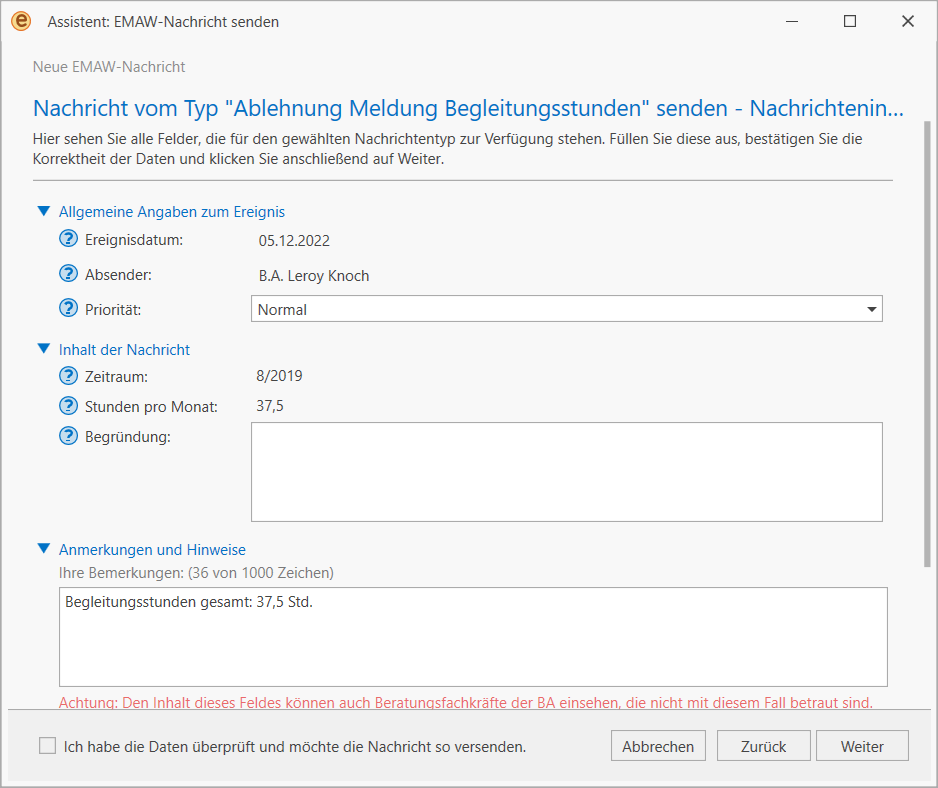Screen dimensions: 938x788
Task: Check the data verification confirmation checkbox
Action: point(47,746)
